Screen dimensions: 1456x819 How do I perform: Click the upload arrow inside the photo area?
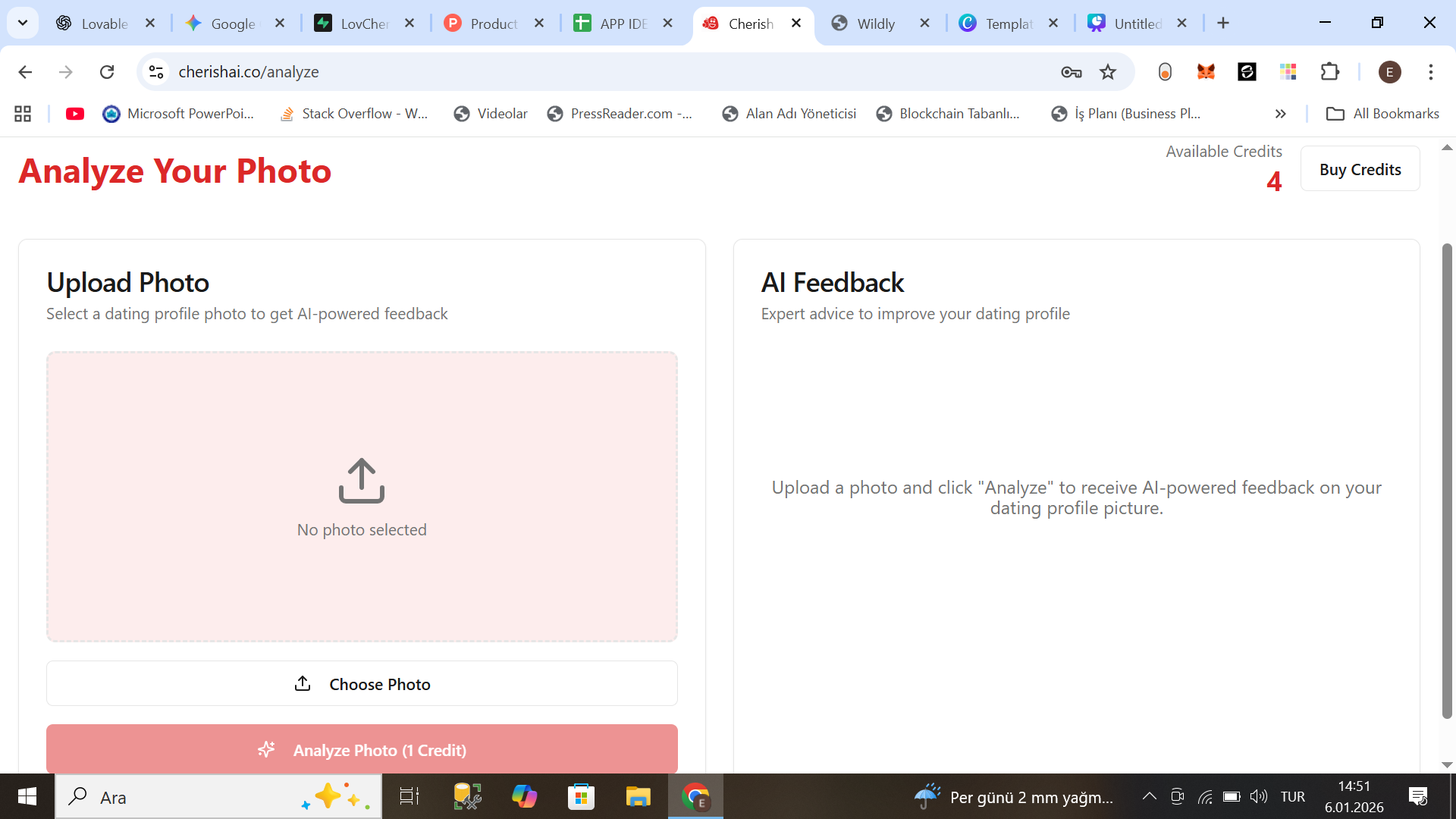tap(362, 481)
